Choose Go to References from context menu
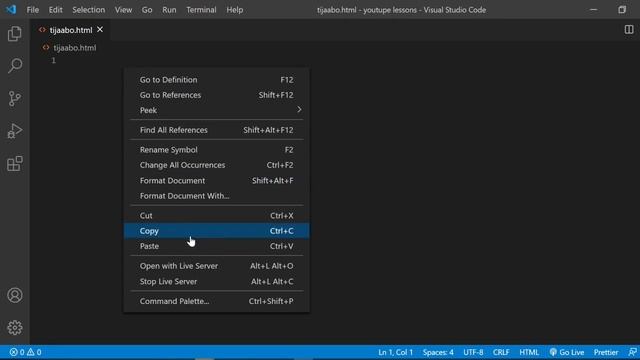Image resolution: width=640 pixels, height=360 pixels. coord(216,95)
